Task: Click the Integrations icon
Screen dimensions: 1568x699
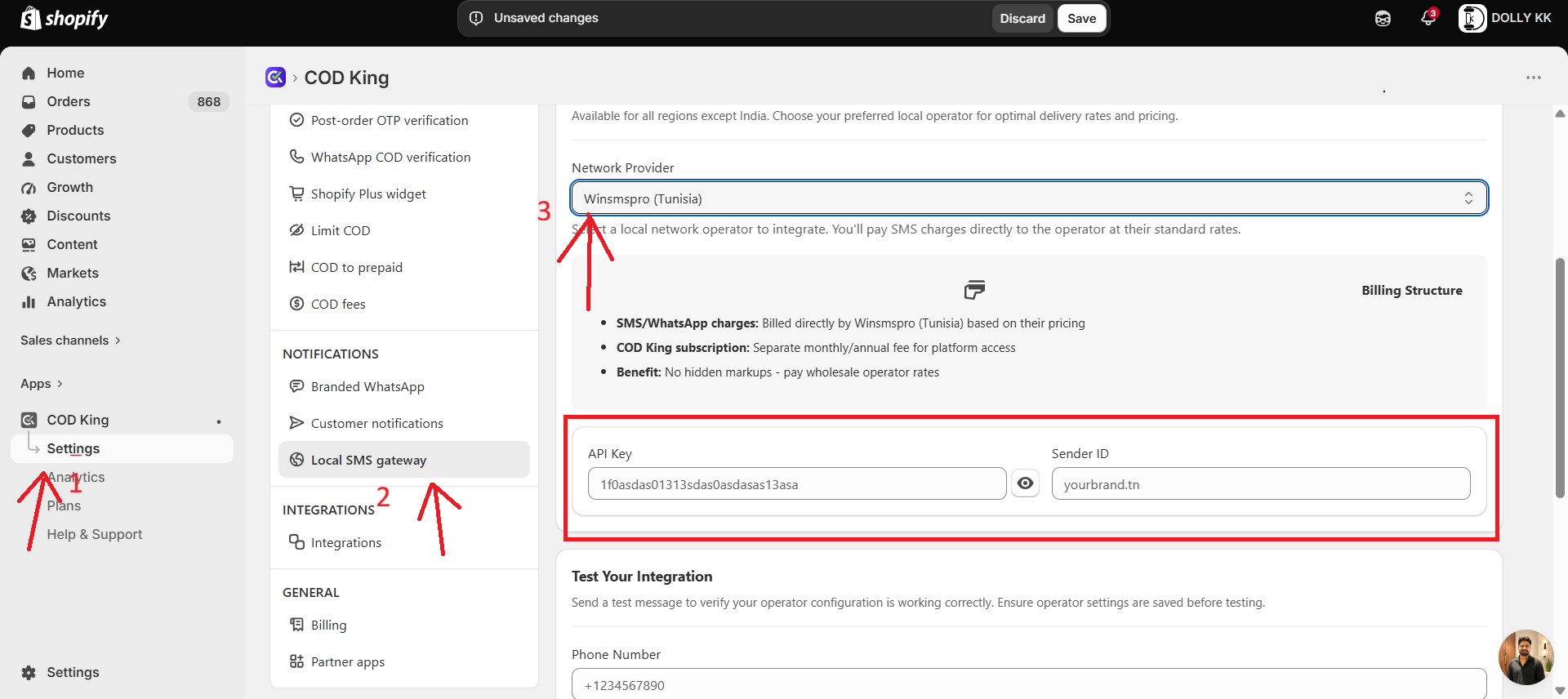Action: (296, 542)
